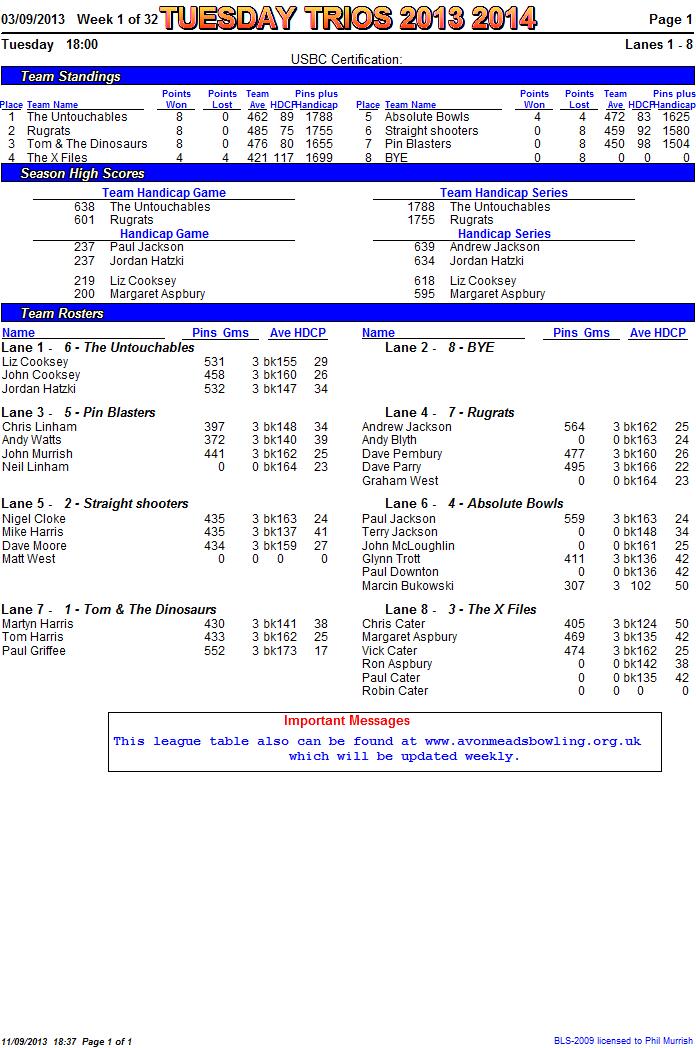Select "John Cooksey" in The Untouchables roster
The image size is (696, 1048).
(41, 375)
